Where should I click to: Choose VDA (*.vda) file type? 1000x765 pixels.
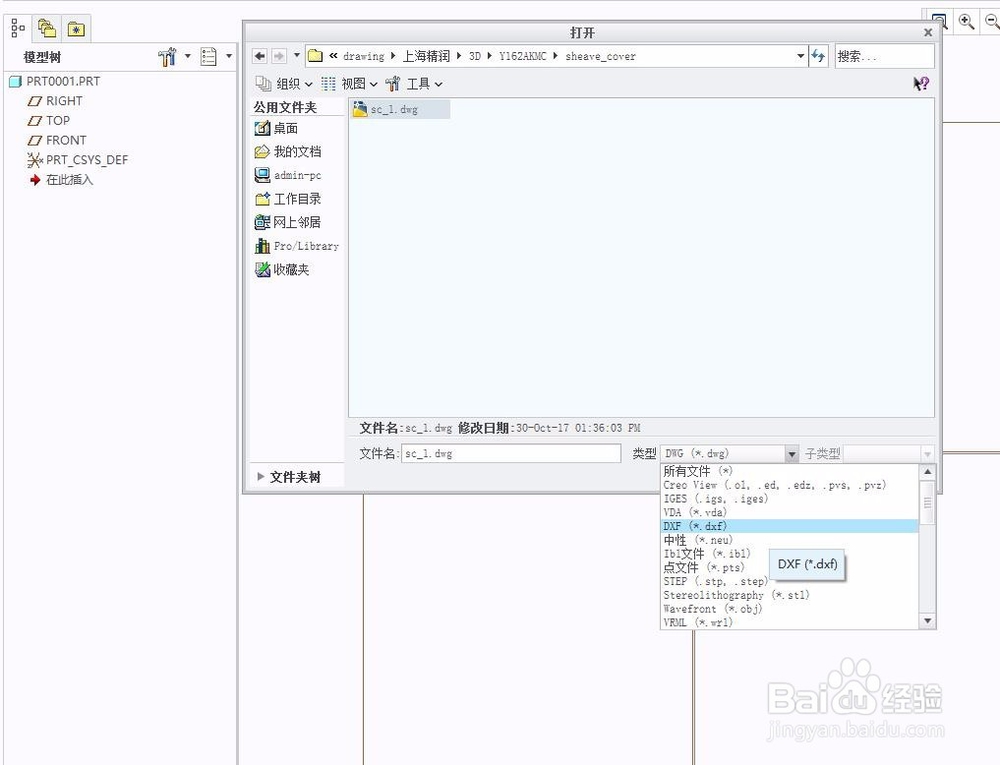click(x=790, y=513)
